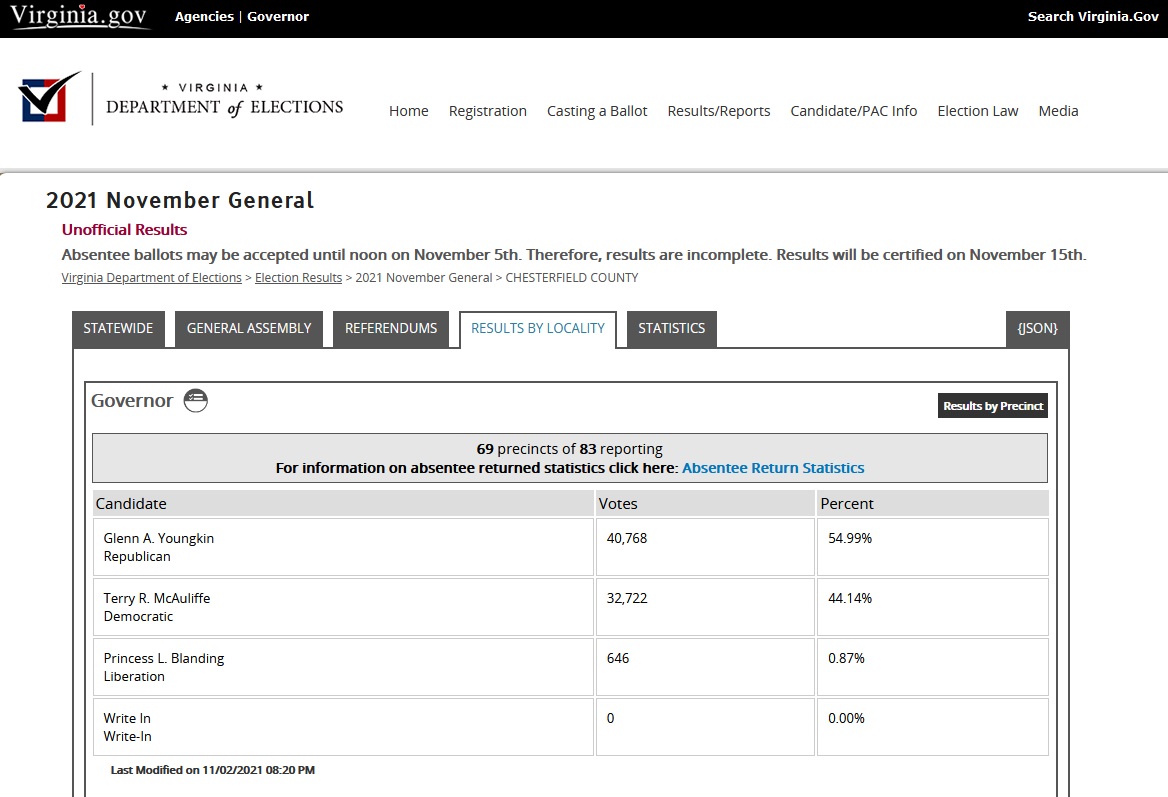
Task: Click the Virginia.gov logo
Action: [79, 16]
